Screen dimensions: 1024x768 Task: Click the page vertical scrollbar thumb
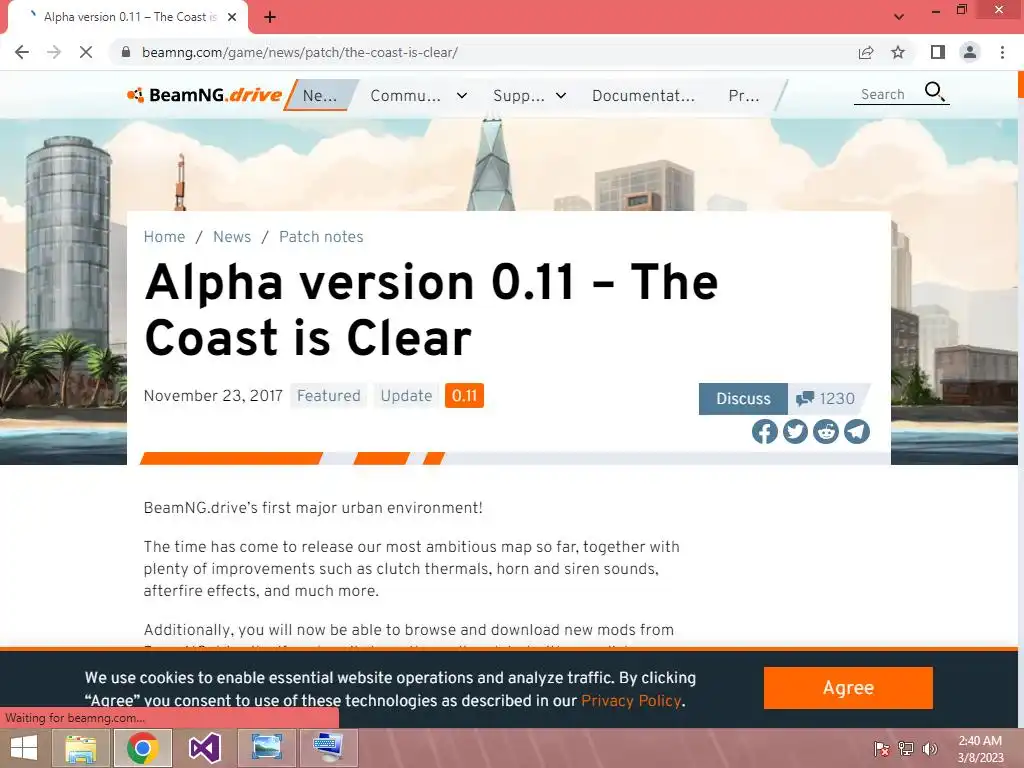point(1021,84)
